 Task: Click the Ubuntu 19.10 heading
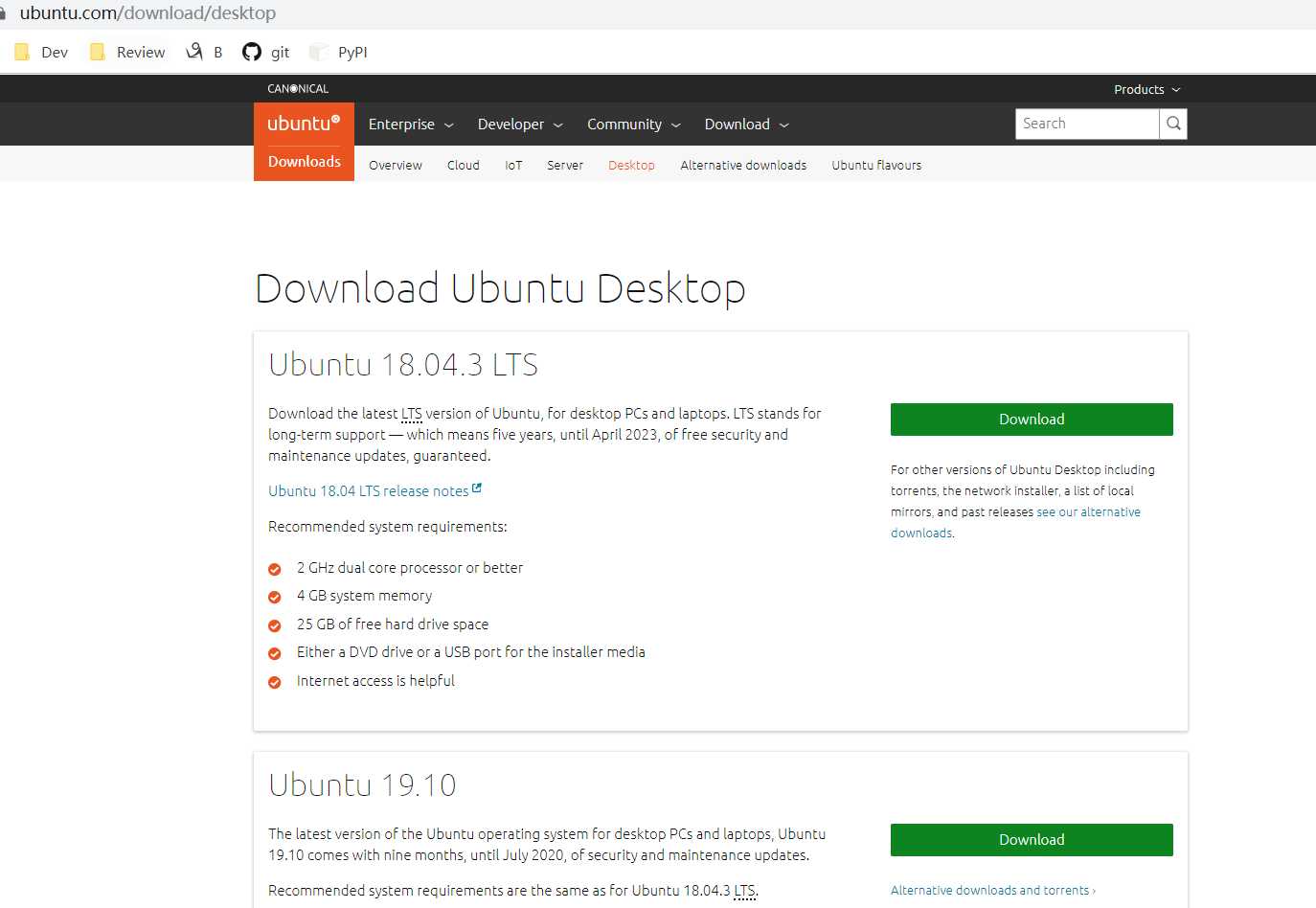pos(362,785)
